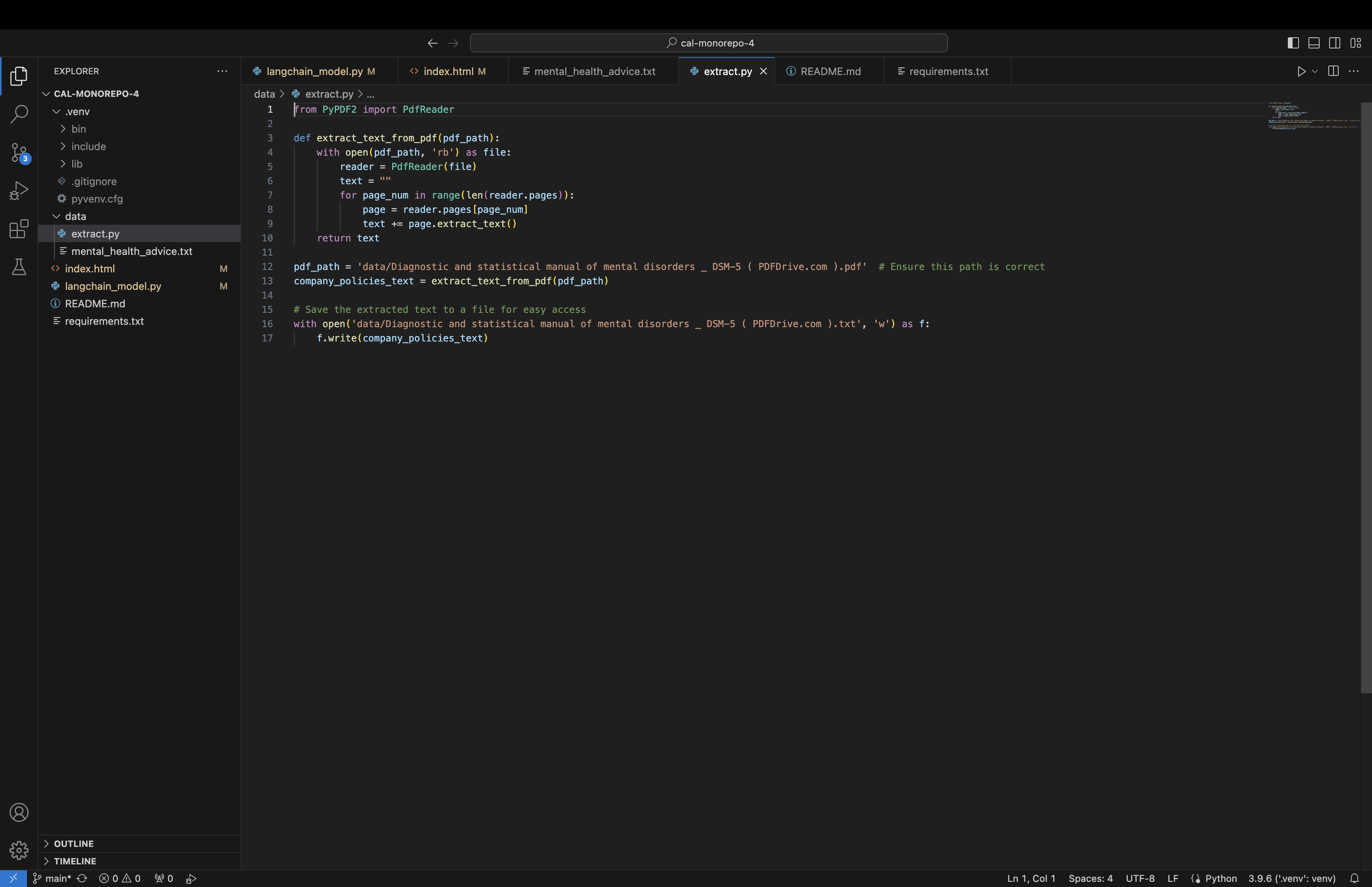Image resolution: width=1372 pixels, height=887 pixels.
Task: Split the editor to the right
Action: [x=1333, y=71]
